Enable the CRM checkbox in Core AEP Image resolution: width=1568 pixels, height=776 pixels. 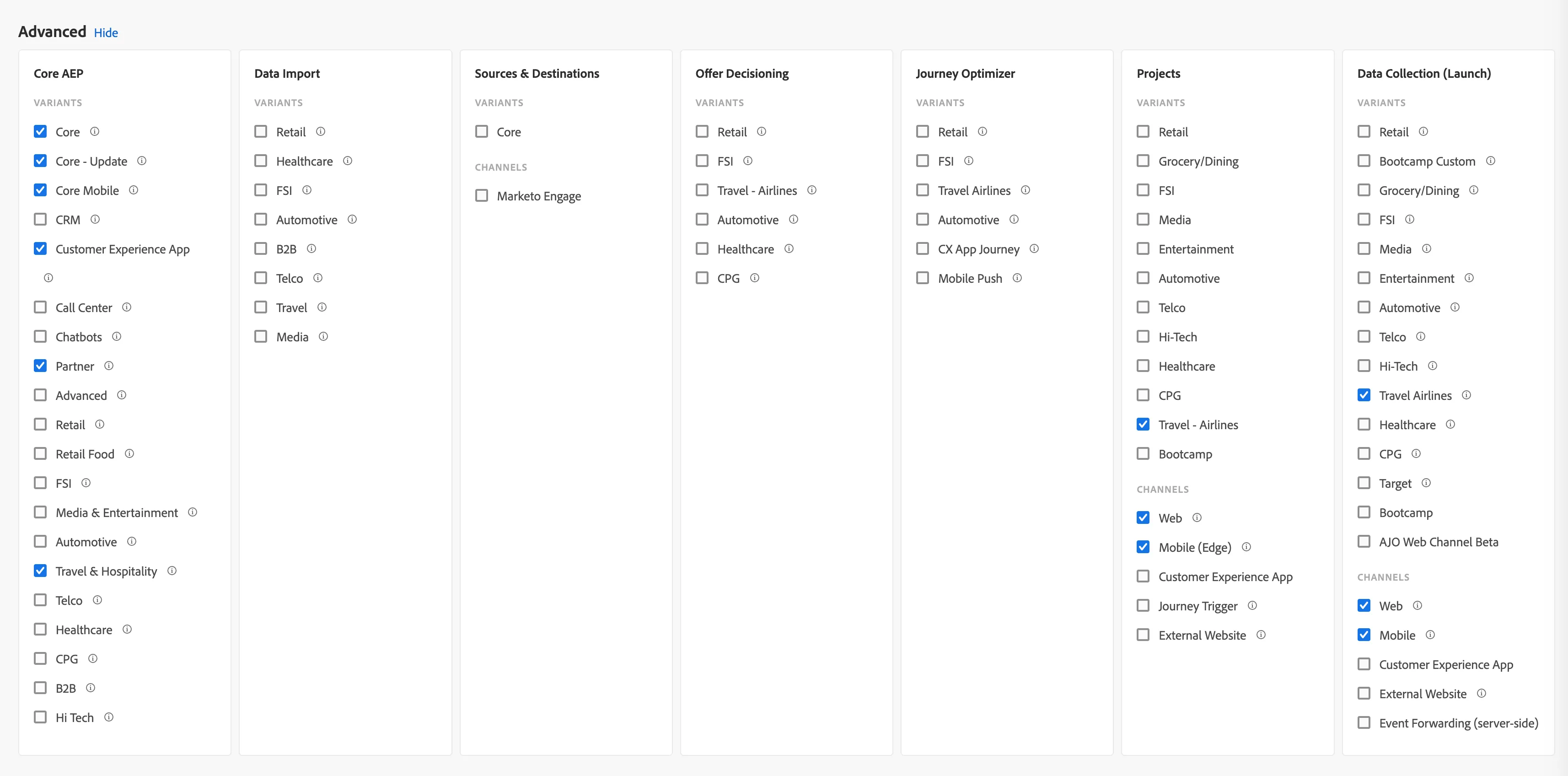40,219
